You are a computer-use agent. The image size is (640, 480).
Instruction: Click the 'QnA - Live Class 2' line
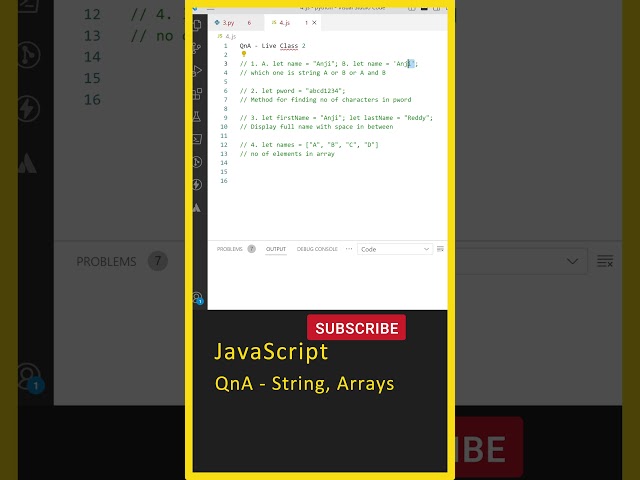pyautogui.click(x=272, y=46)
